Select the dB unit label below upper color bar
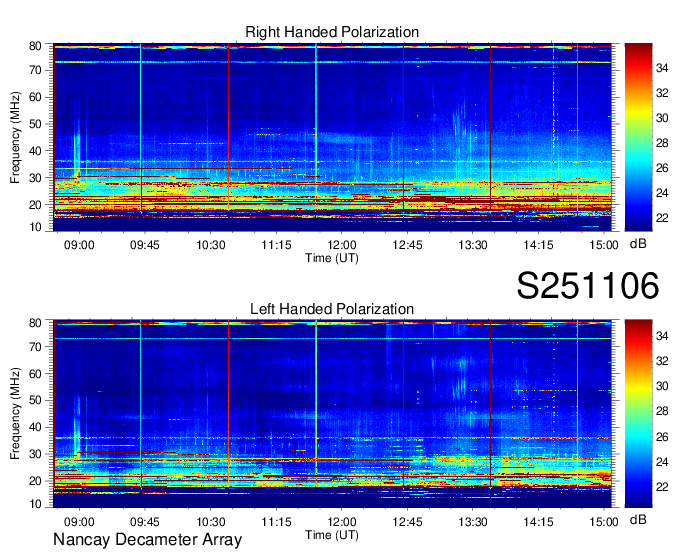Screen dimensions: 680x552 pos(638,244)
